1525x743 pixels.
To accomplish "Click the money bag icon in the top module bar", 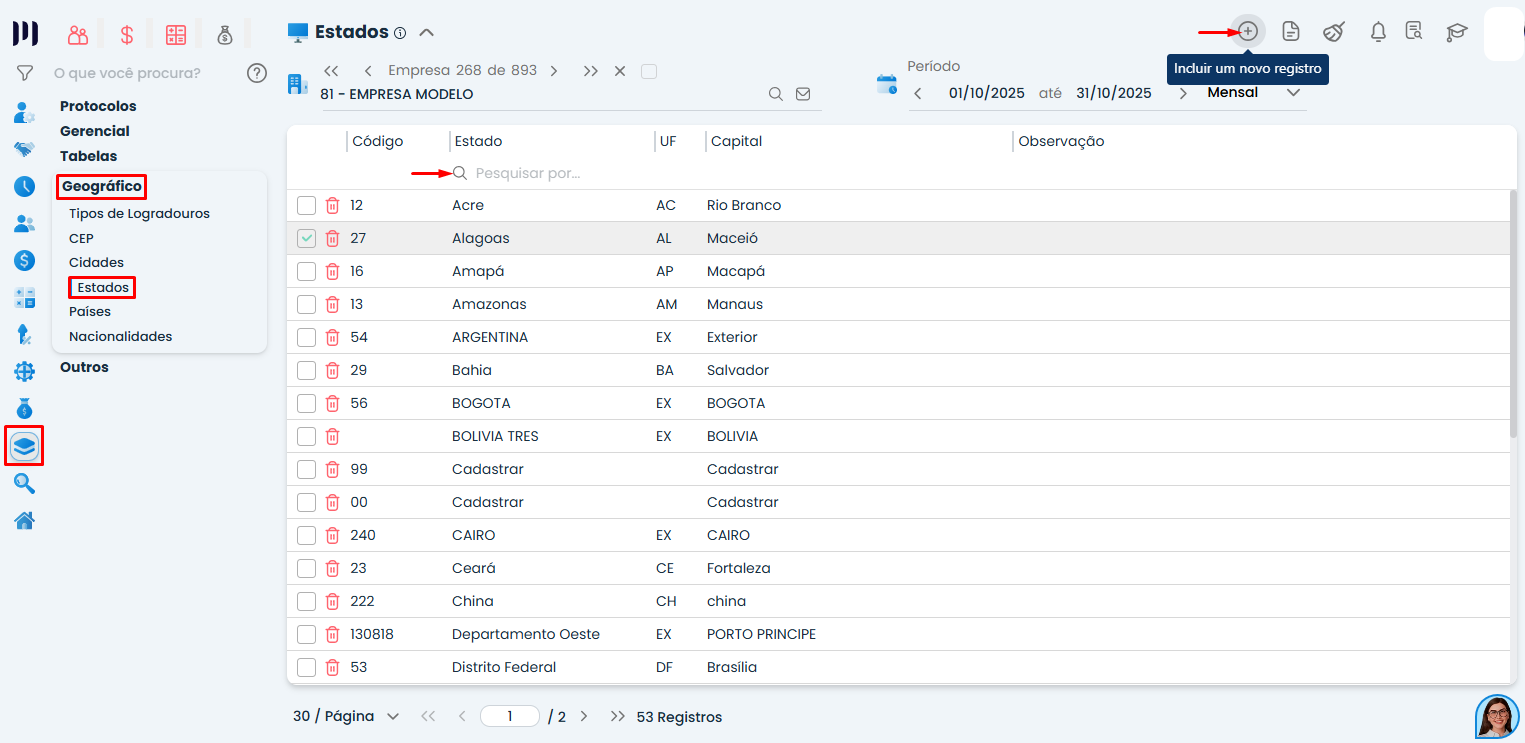I will coord(225,34).
